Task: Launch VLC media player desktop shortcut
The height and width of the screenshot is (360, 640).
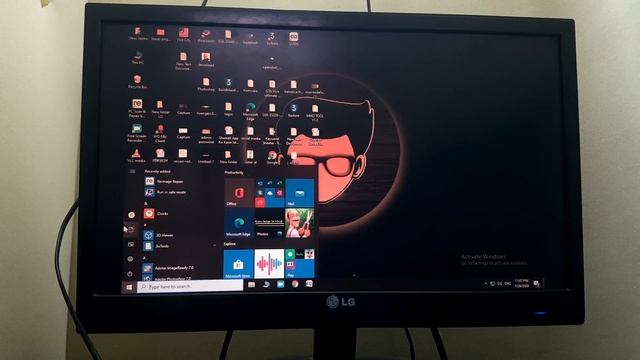Action: 136,156
